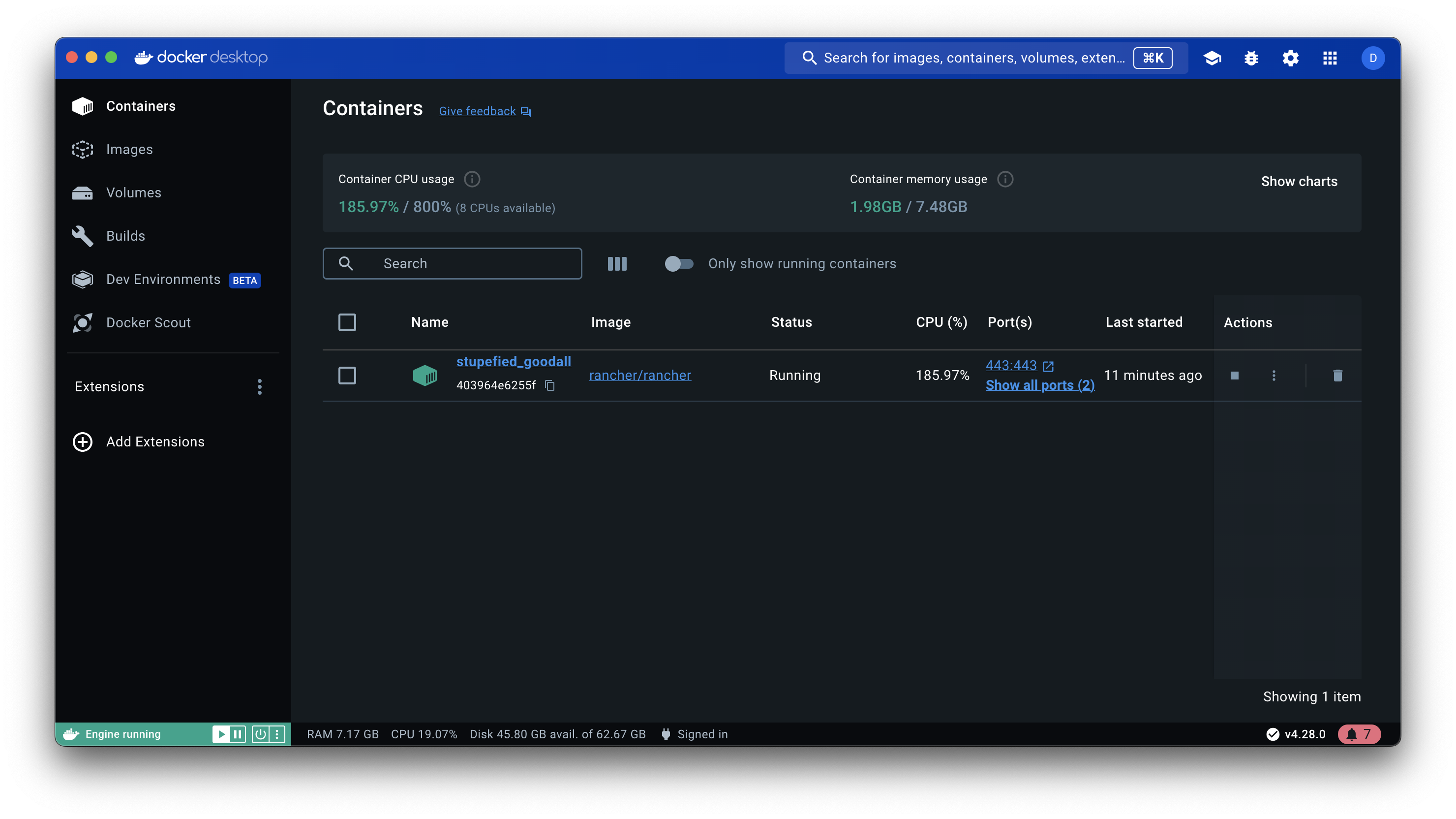Click the Disk 45.80 GB avail. status entry

[x=557, y=734]
